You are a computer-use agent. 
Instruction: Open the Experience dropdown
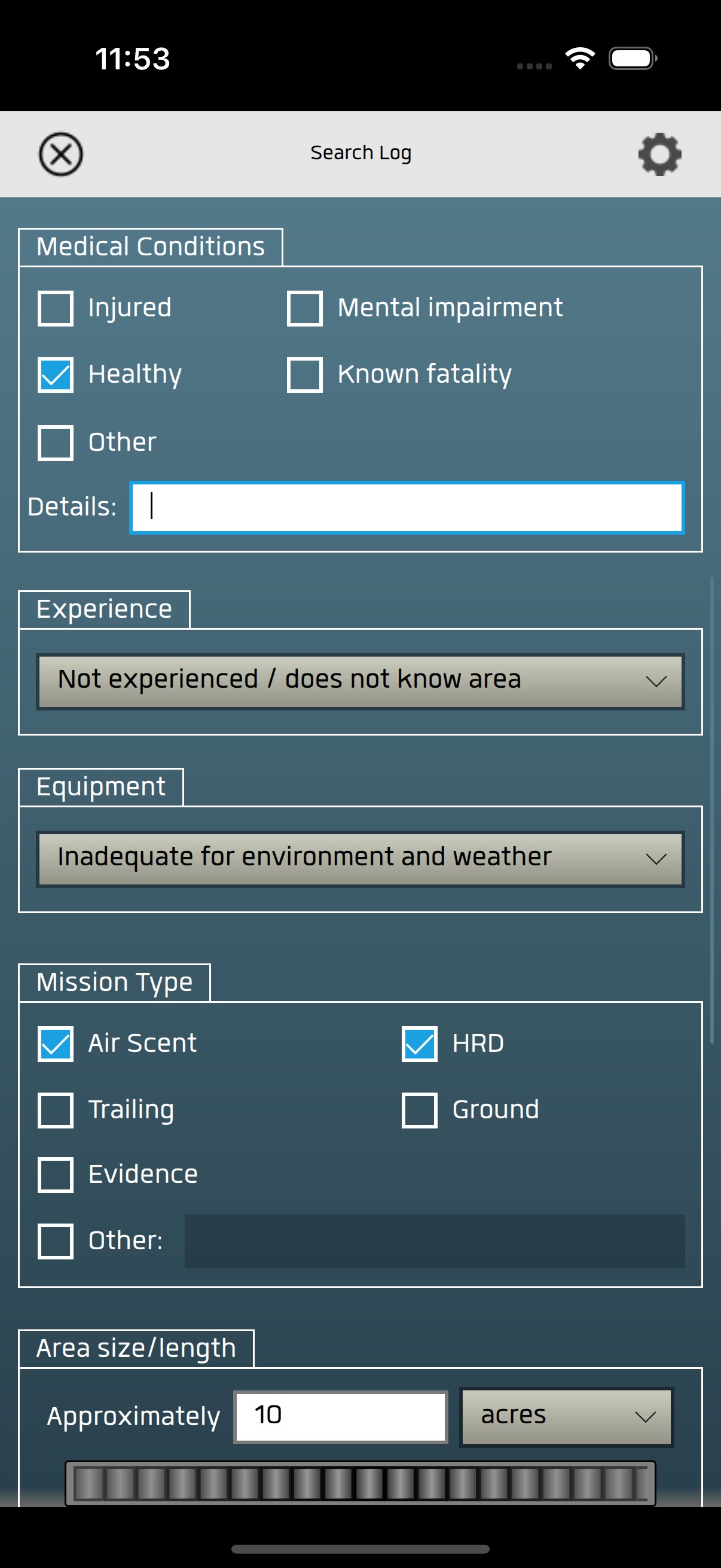360,681
